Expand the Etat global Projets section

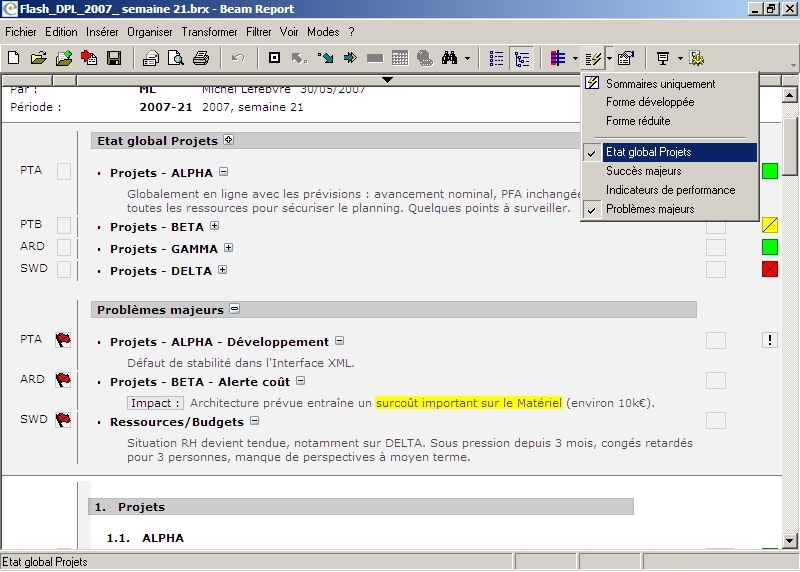tap(229, 140)
